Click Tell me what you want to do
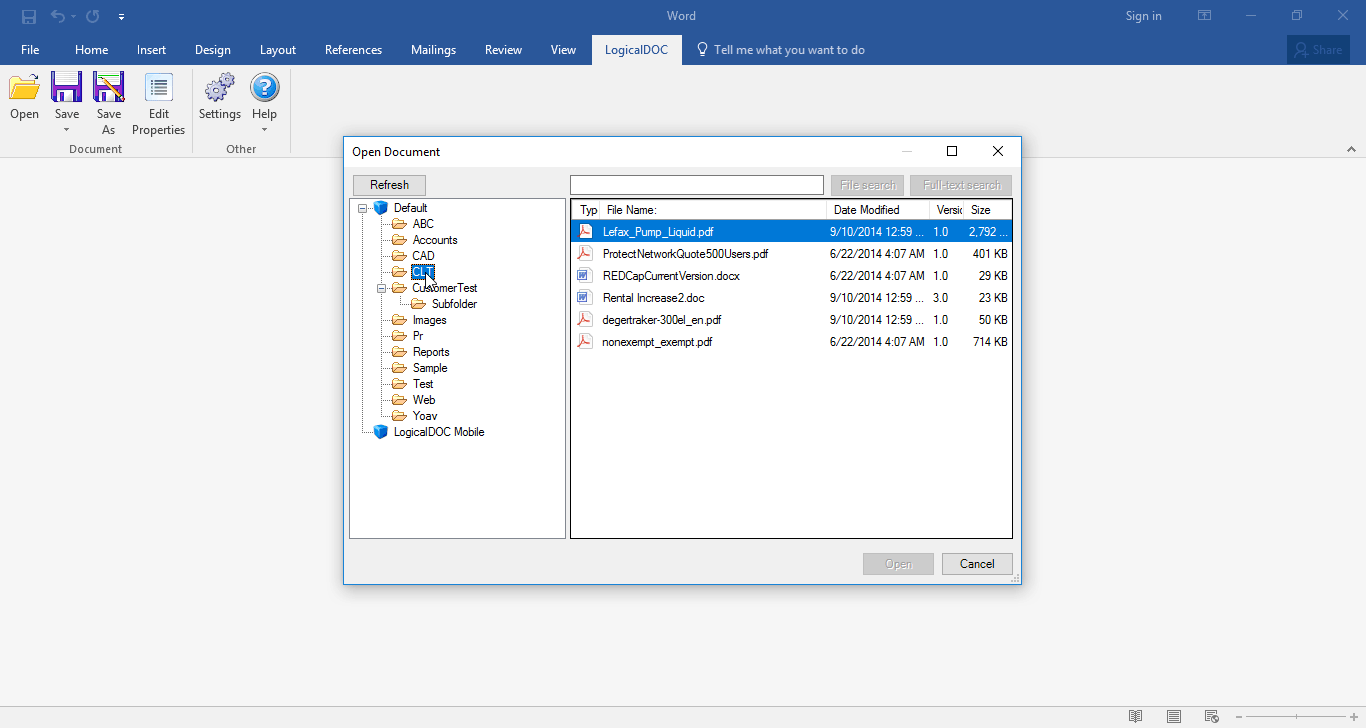 pos(780,50)
